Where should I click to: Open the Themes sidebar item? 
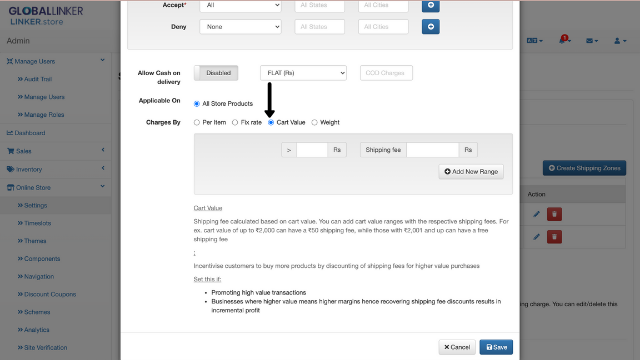click(32, 241)
